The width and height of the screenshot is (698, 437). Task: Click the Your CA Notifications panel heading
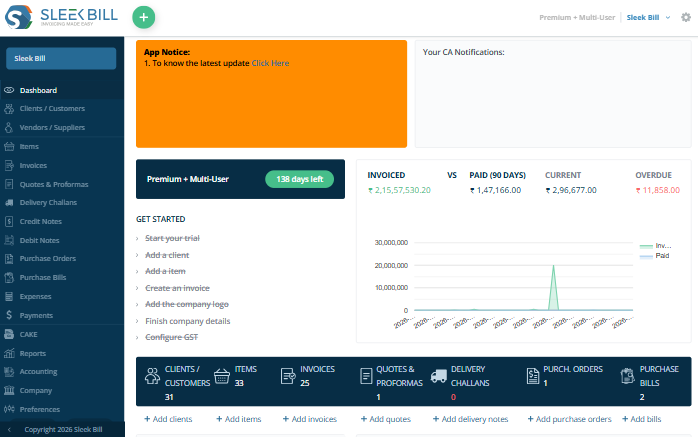463,52
